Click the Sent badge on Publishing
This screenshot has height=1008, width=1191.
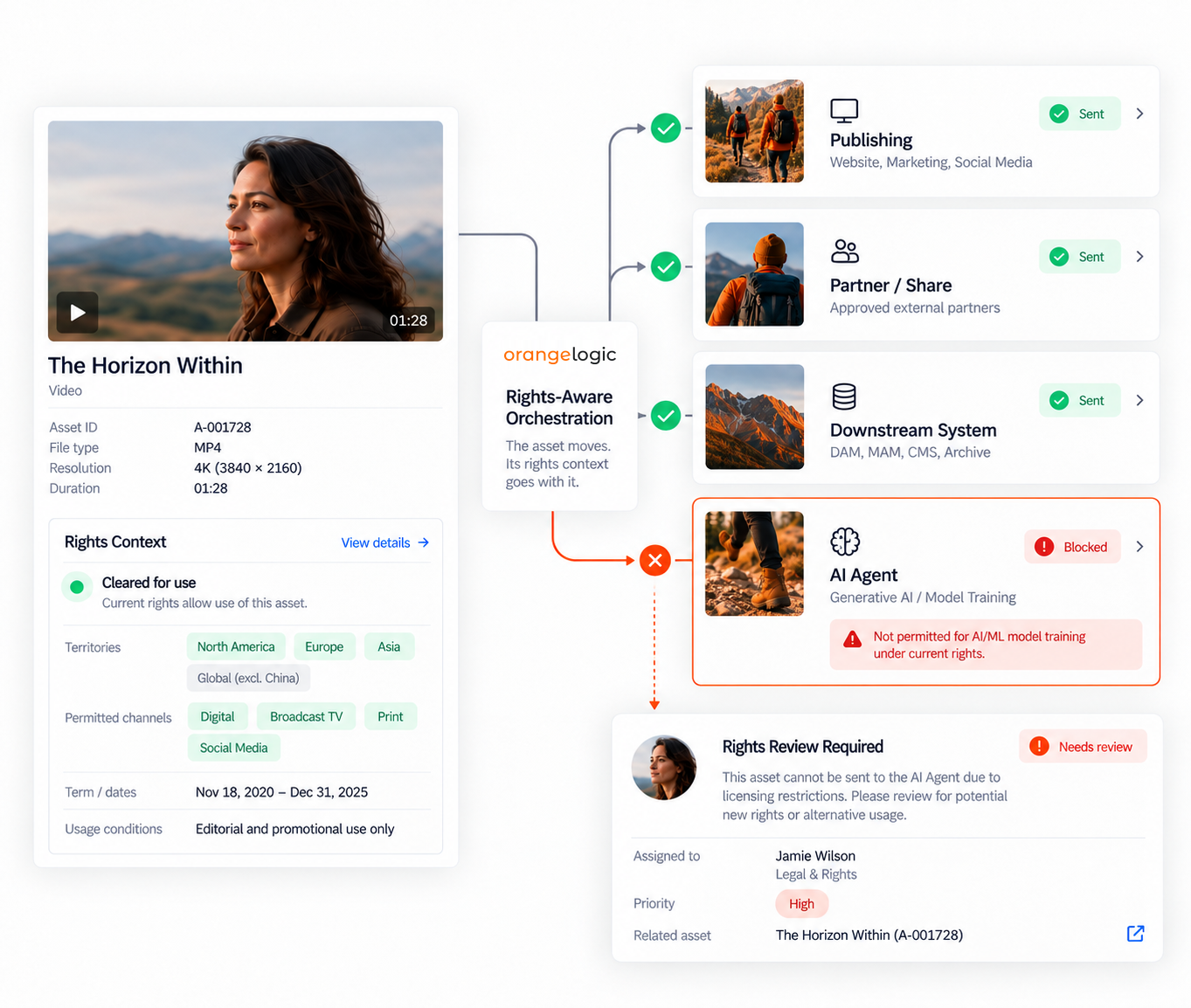click(1079, 114)
